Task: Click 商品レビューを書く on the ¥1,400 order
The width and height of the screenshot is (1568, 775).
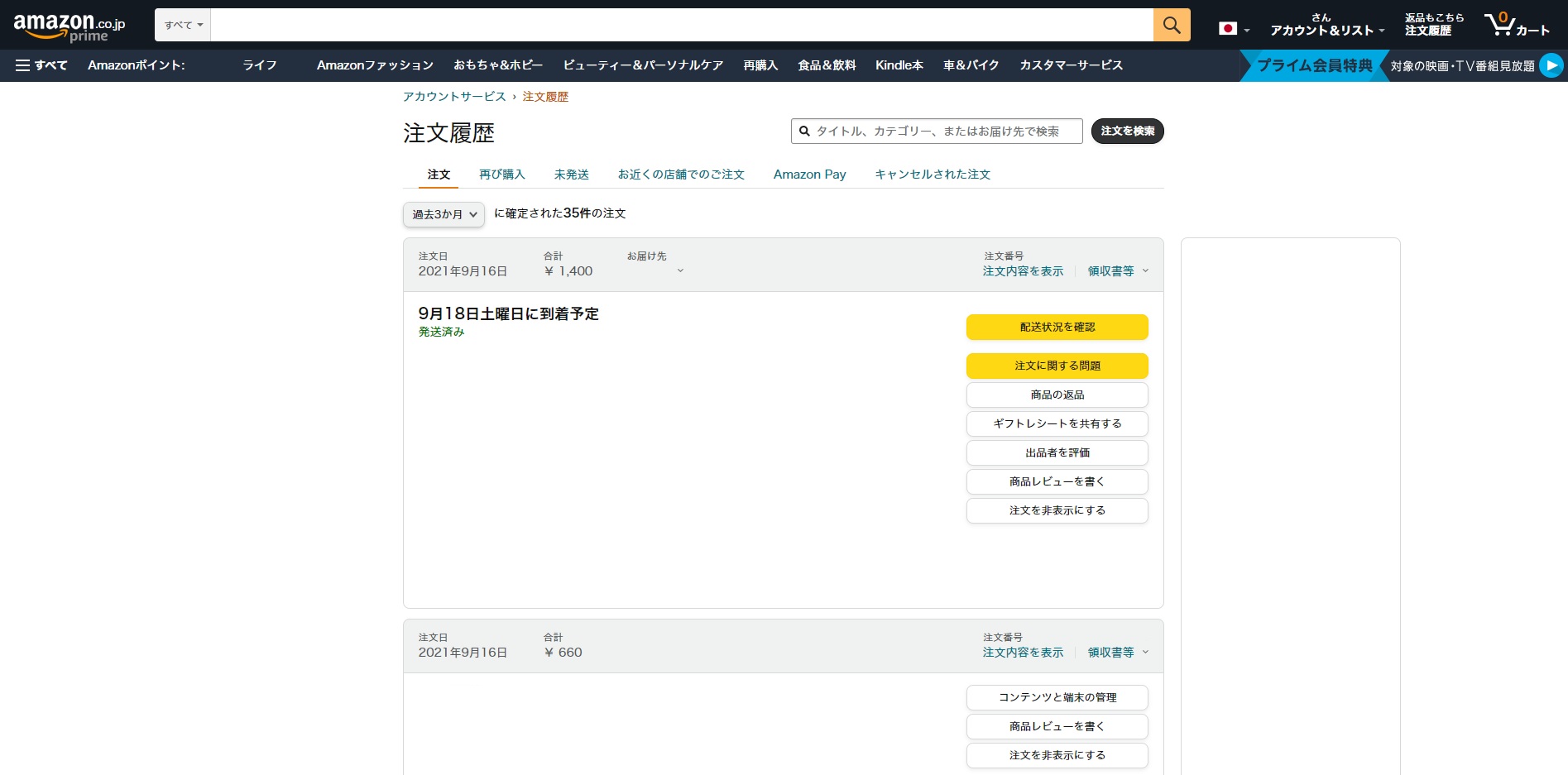Action: tap(1057, 481)
